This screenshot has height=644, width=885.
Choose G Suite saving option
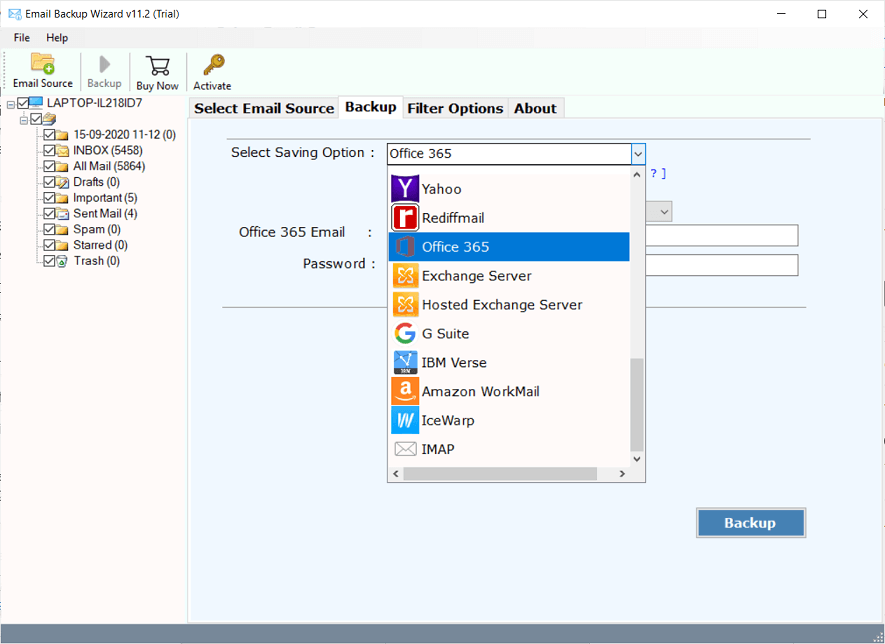509,334
